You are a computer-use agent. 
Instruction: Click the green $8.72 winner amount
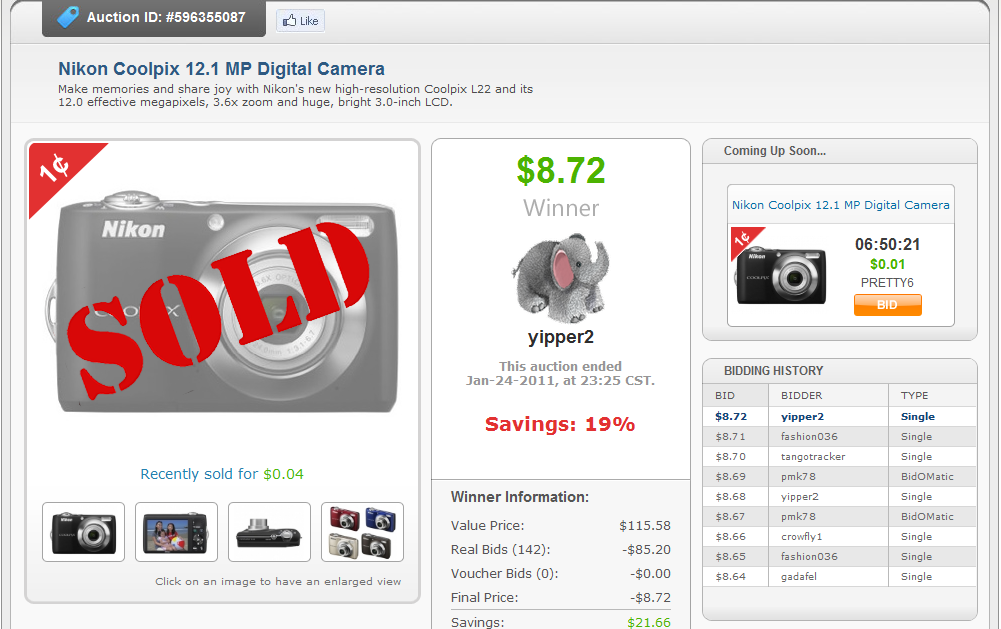tap(561, 170)
